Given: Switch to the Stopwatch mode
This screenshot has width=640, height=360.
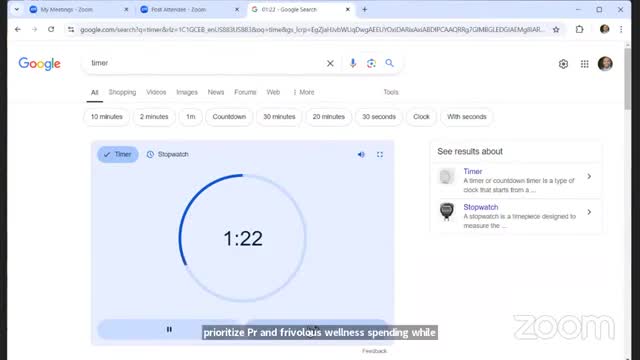Looking at the screenshot, I should coord(168,154).
